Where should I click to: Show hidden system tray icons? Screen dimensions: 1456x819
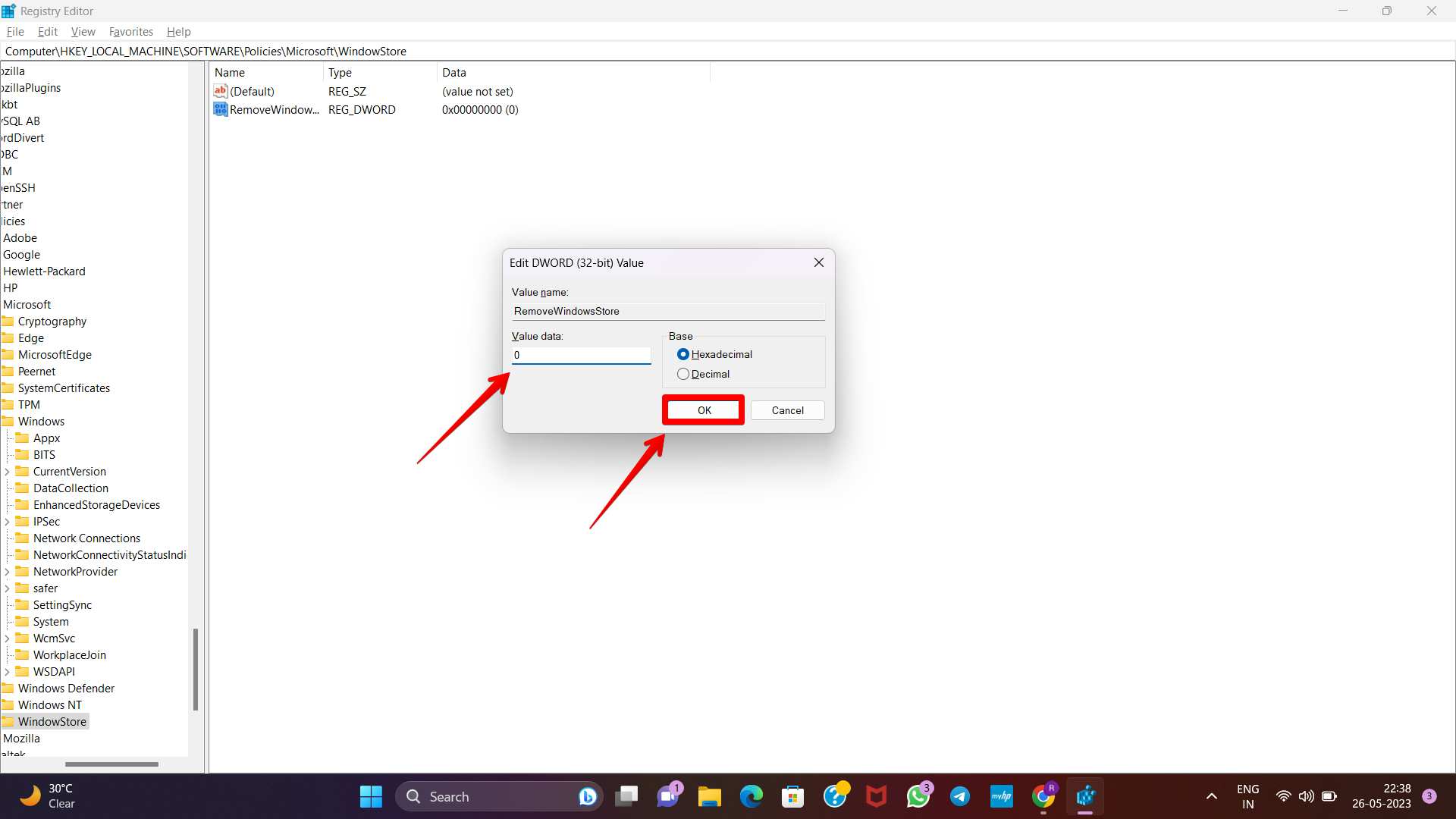(1212, 796)
